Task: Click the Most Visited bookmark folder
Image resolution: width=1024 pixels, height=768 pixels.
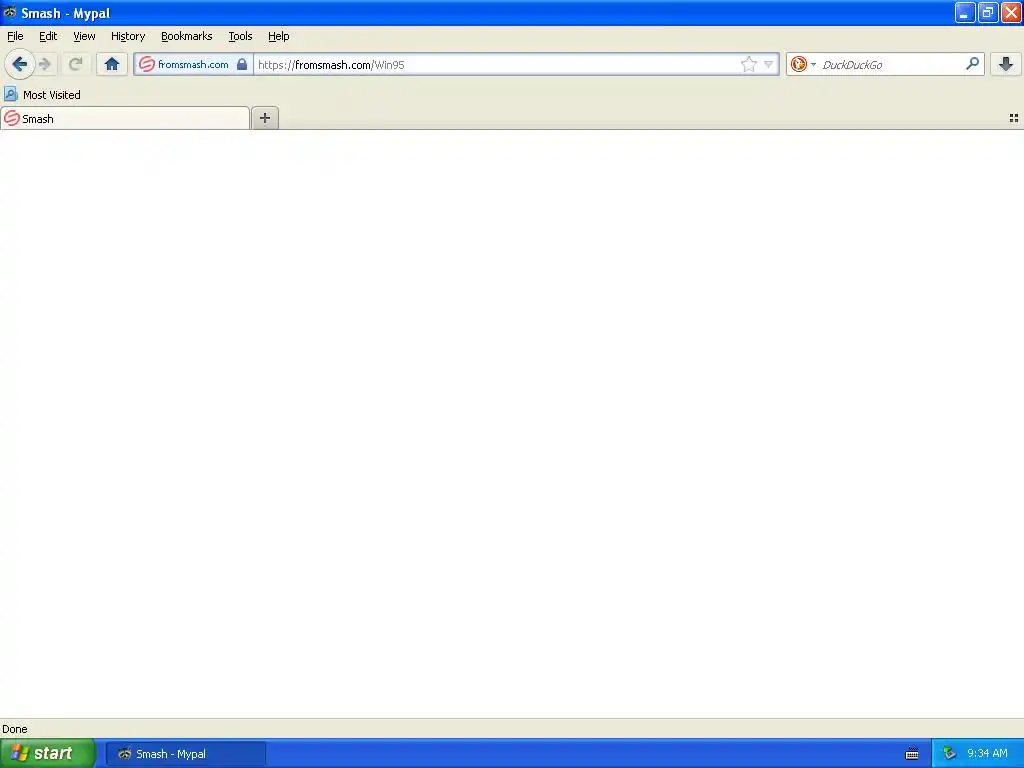Action: (42, 95)
